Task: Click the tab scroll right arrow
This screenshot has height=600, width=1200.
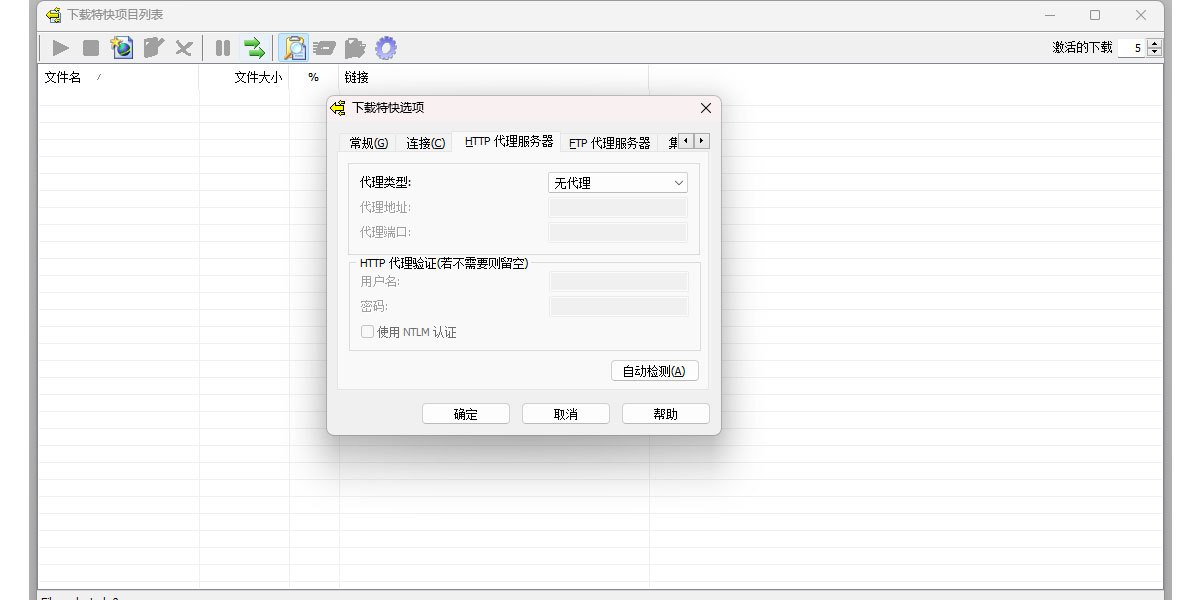Action: pyautogui.click(x=700, y=141)
